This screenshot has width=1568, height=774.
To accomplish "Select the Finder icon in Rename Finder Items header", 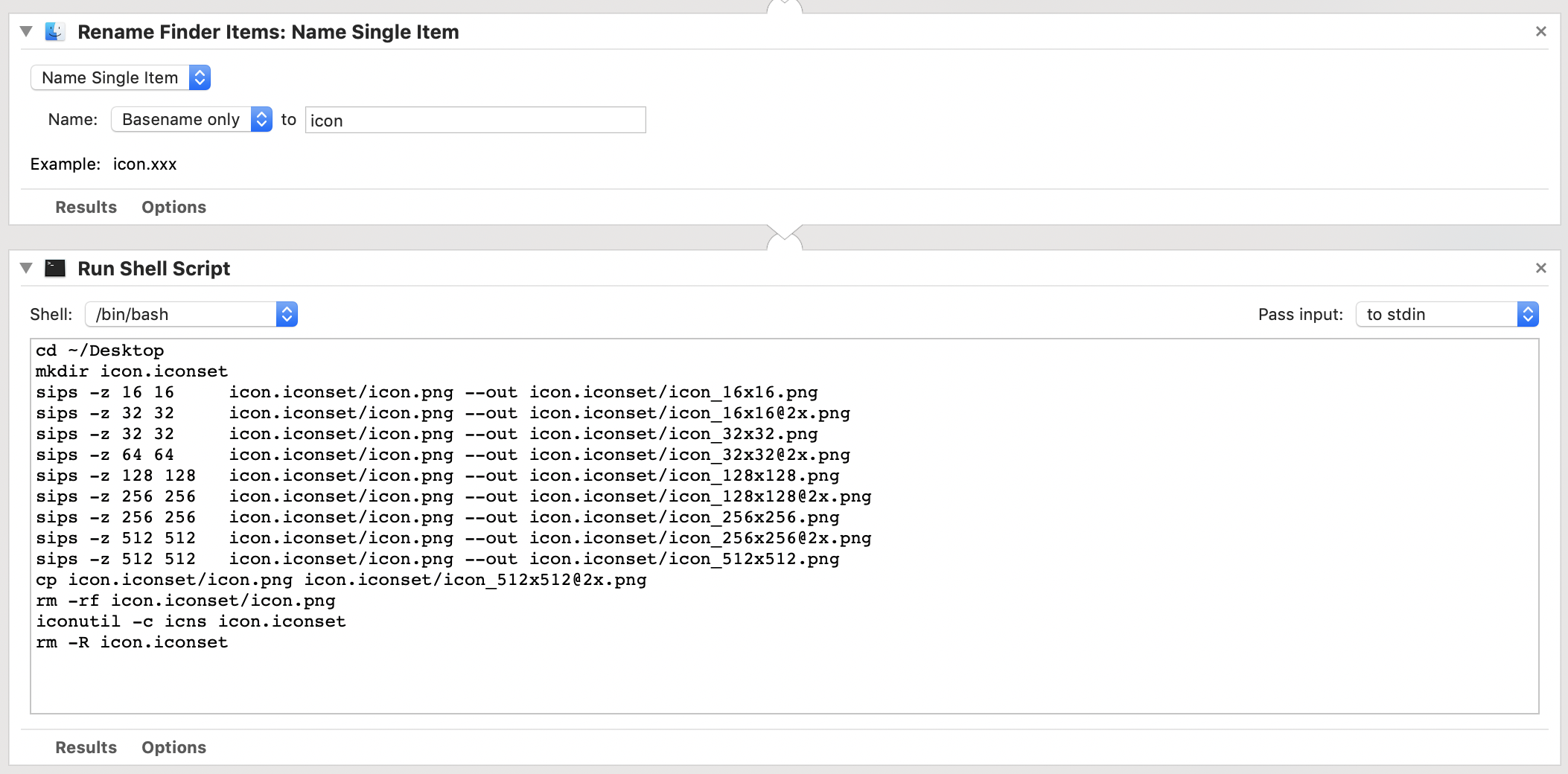I will click(x=55, y=31).
